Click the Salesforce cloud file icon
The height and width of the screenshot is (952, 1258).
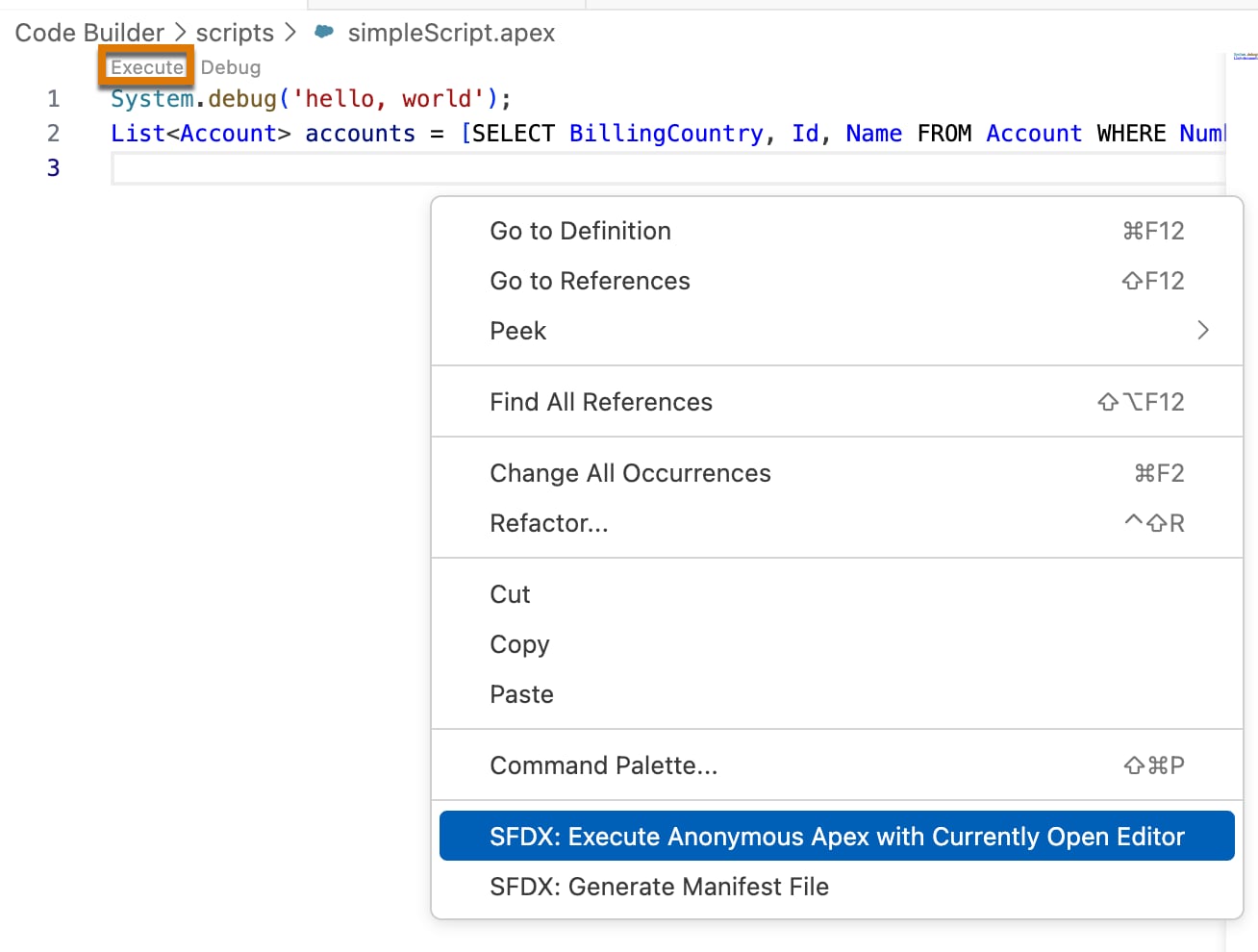tap(324, 32)
